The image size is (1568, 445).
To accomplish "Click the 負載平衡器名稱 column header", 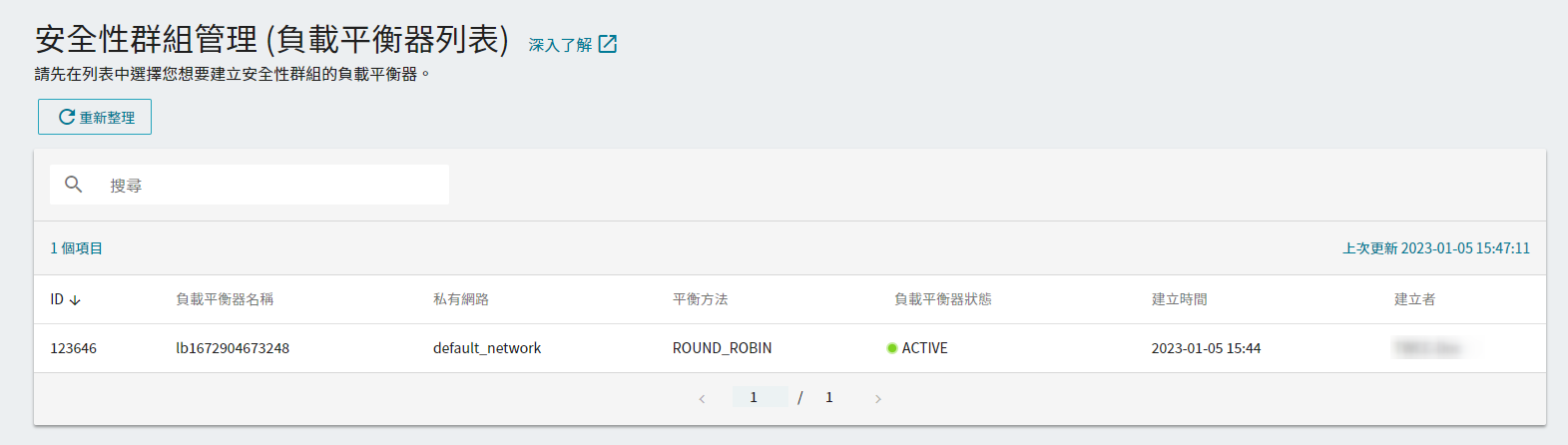I will click(225, 299).
